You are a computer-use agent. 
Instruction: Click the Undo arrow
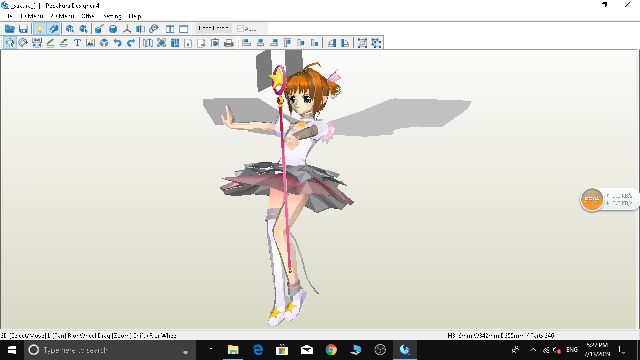[x=118, y=42]
